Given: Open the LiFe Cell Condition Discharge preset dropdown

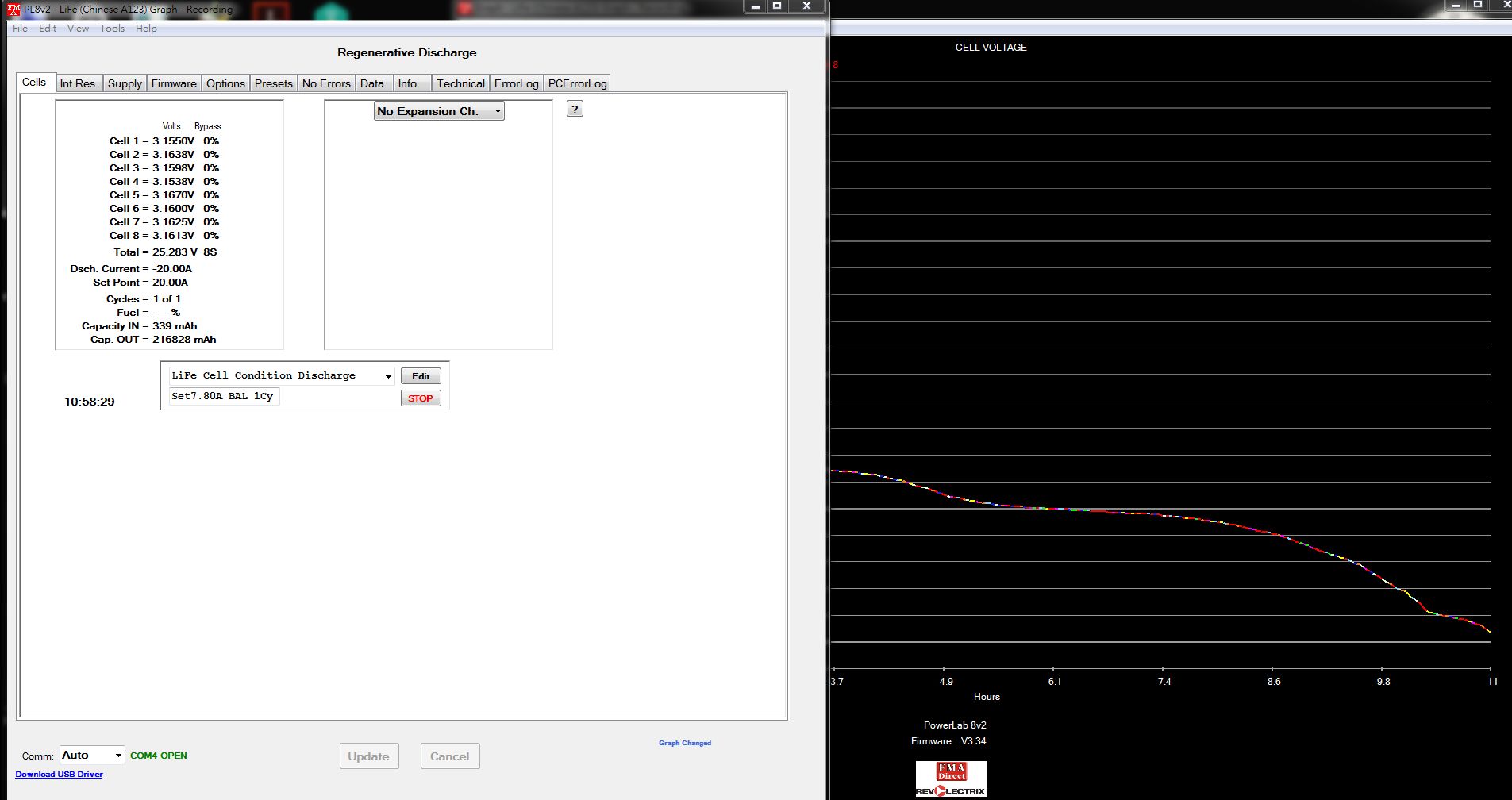Looking at the screenshot, I should pos(387,376).
